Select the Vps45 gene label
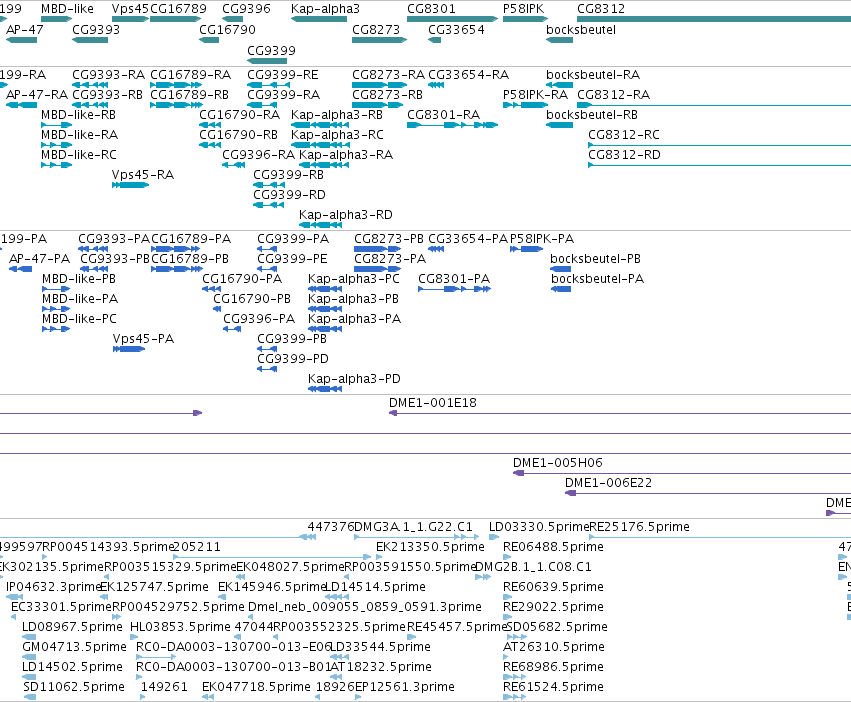851x702 pixels. tap(130, 9)
